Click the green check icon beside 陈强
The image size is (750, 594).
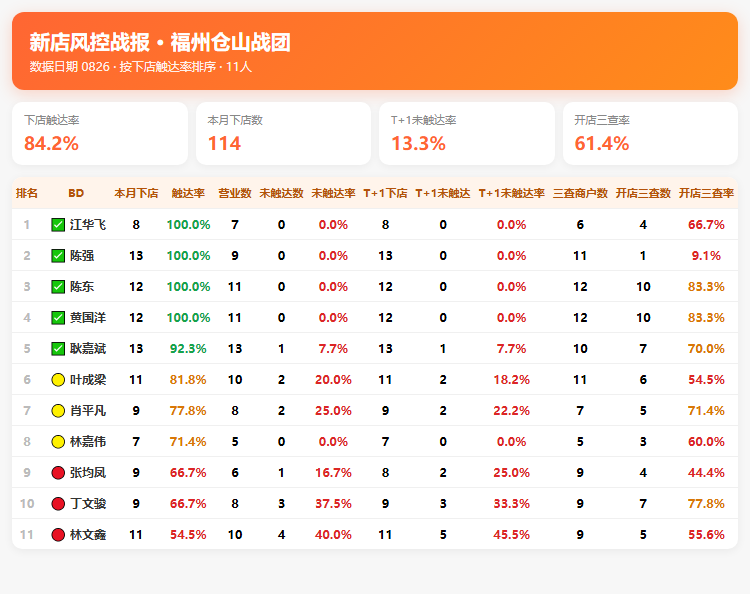58,255
